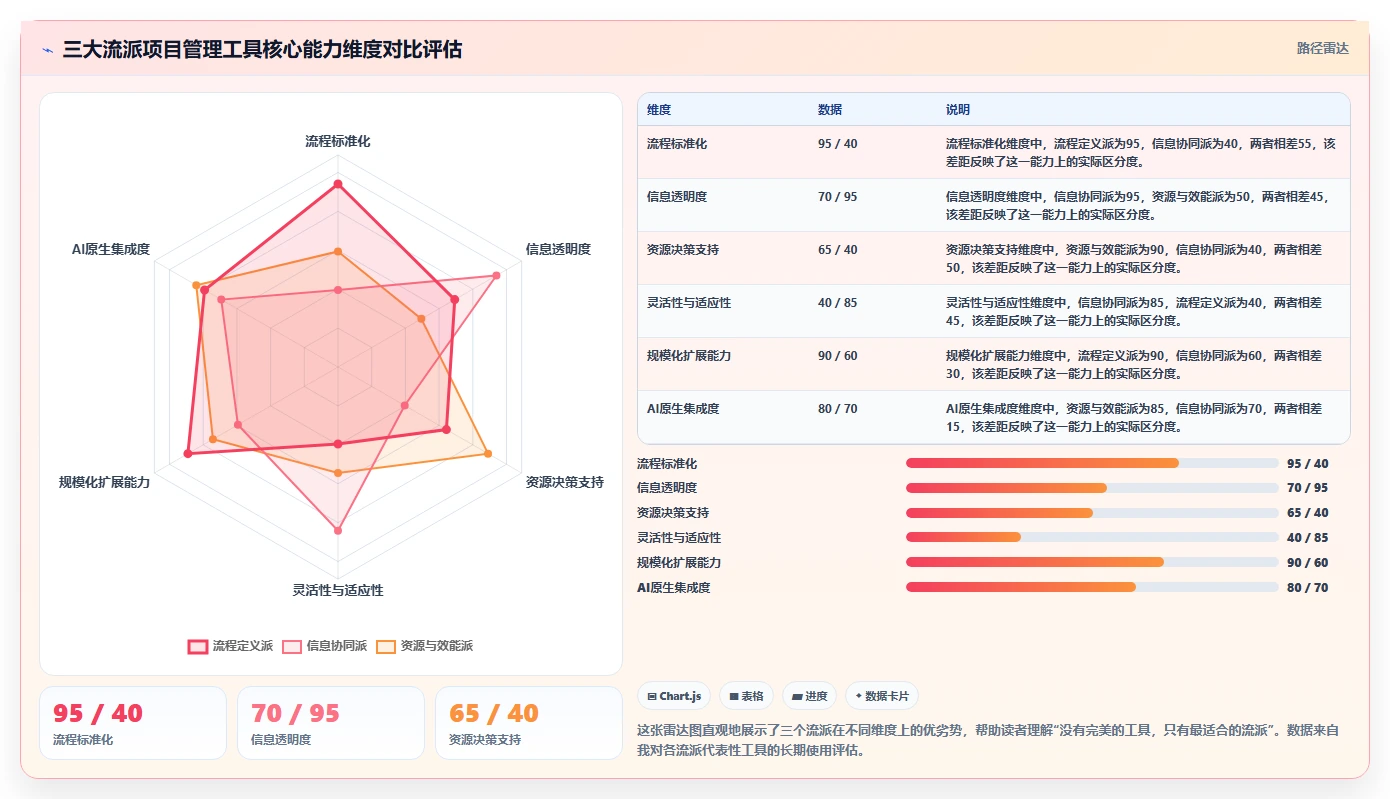Select the 信息透明度 table row name
The height and width of the screenshot is (799, 1390).
coord(677,197)
